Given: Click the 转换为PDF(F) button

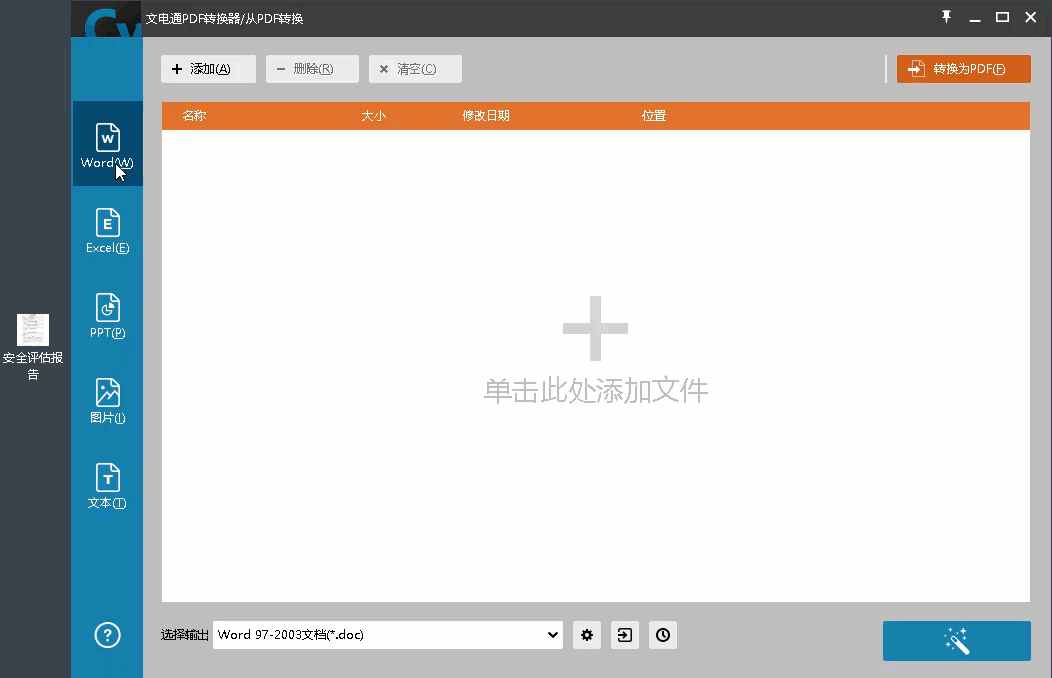Looking at the screenshot, I should [962, 69].
